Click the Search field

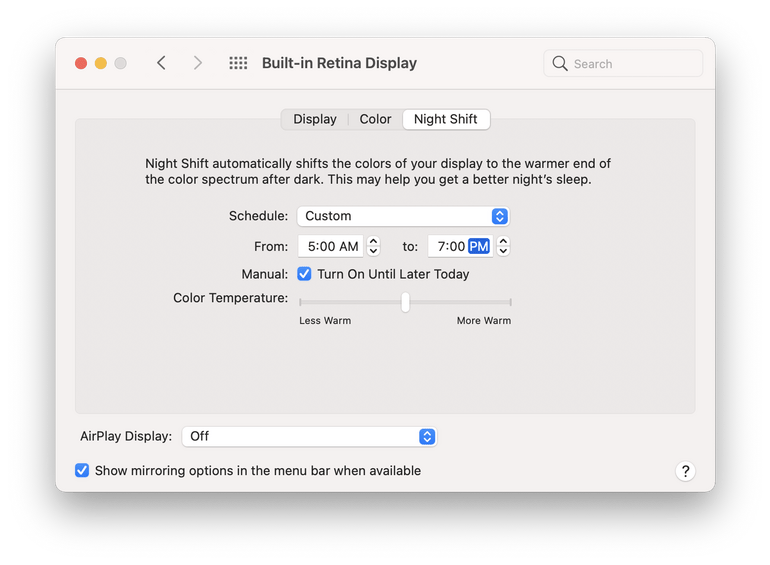[623, 63]
